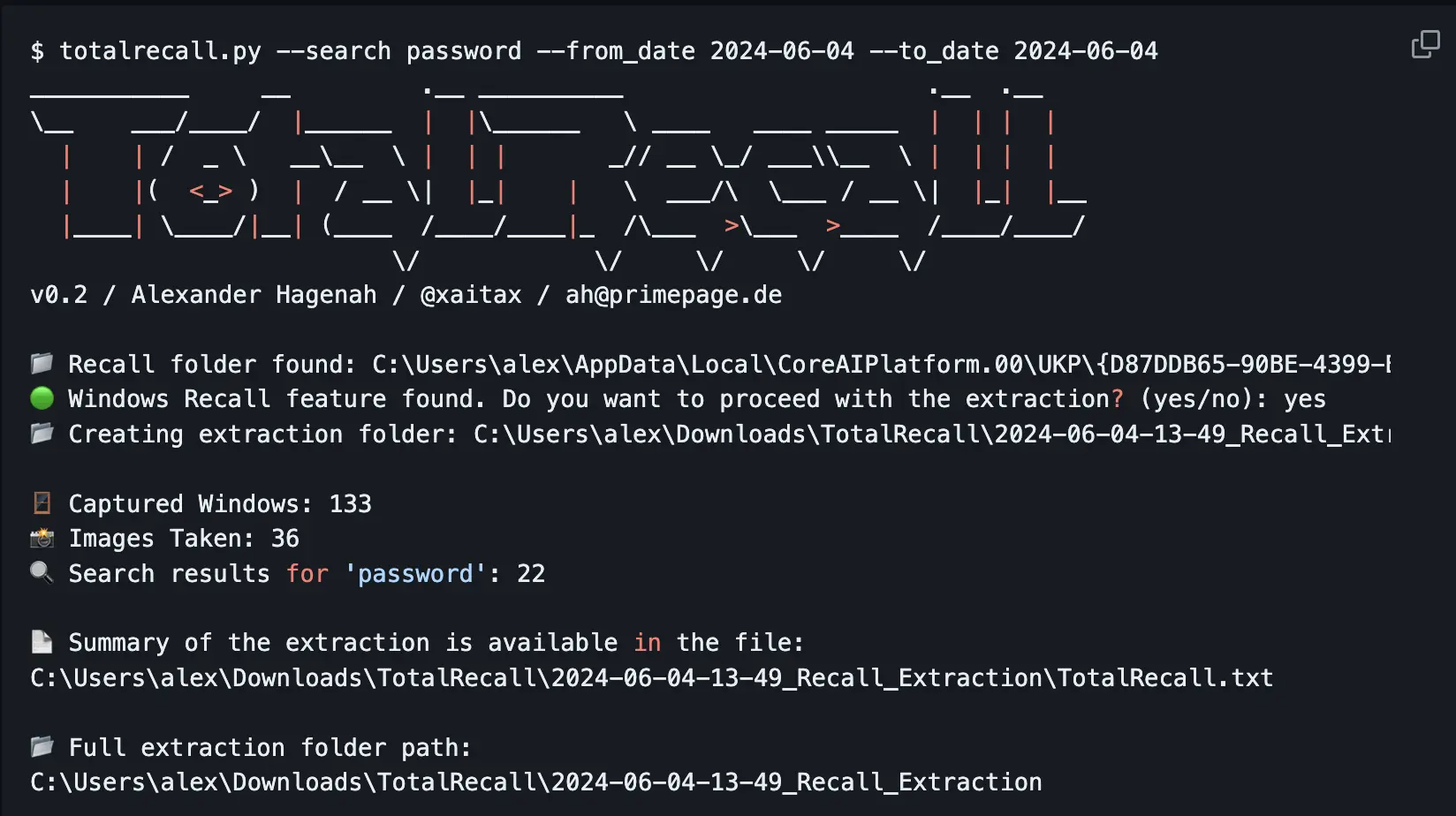Click folder emoji beside 'Full extraction folder path'
Image resolution: width=1456 pixels, height=816 pixels.
pos(42,747)
